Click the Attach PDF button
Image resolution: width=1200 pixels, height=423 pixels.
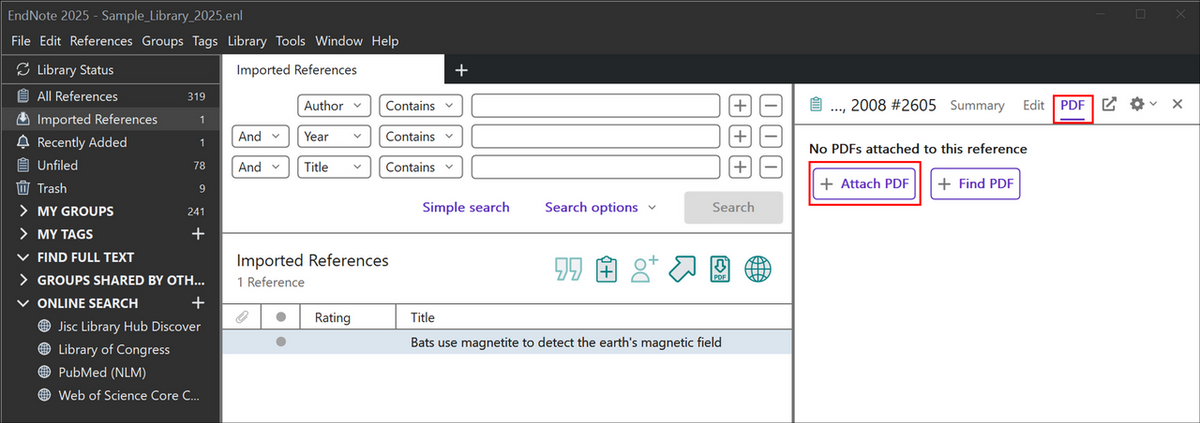865,184
